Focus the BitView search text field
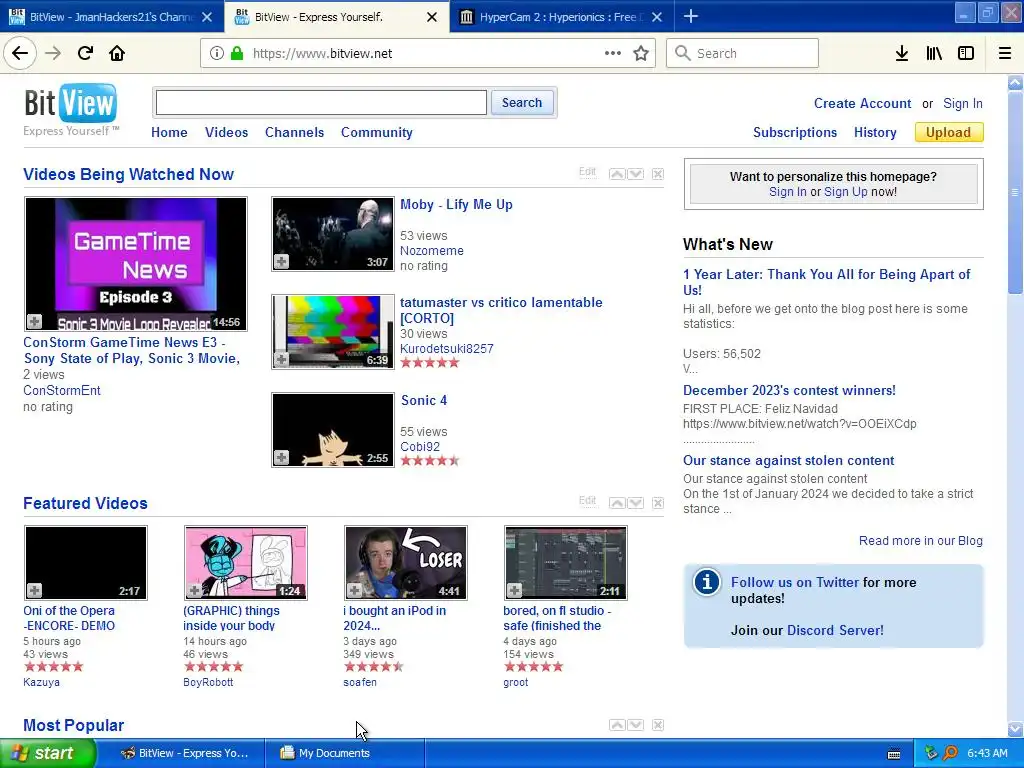1024x768 pixels. click(x=321, y=103)
